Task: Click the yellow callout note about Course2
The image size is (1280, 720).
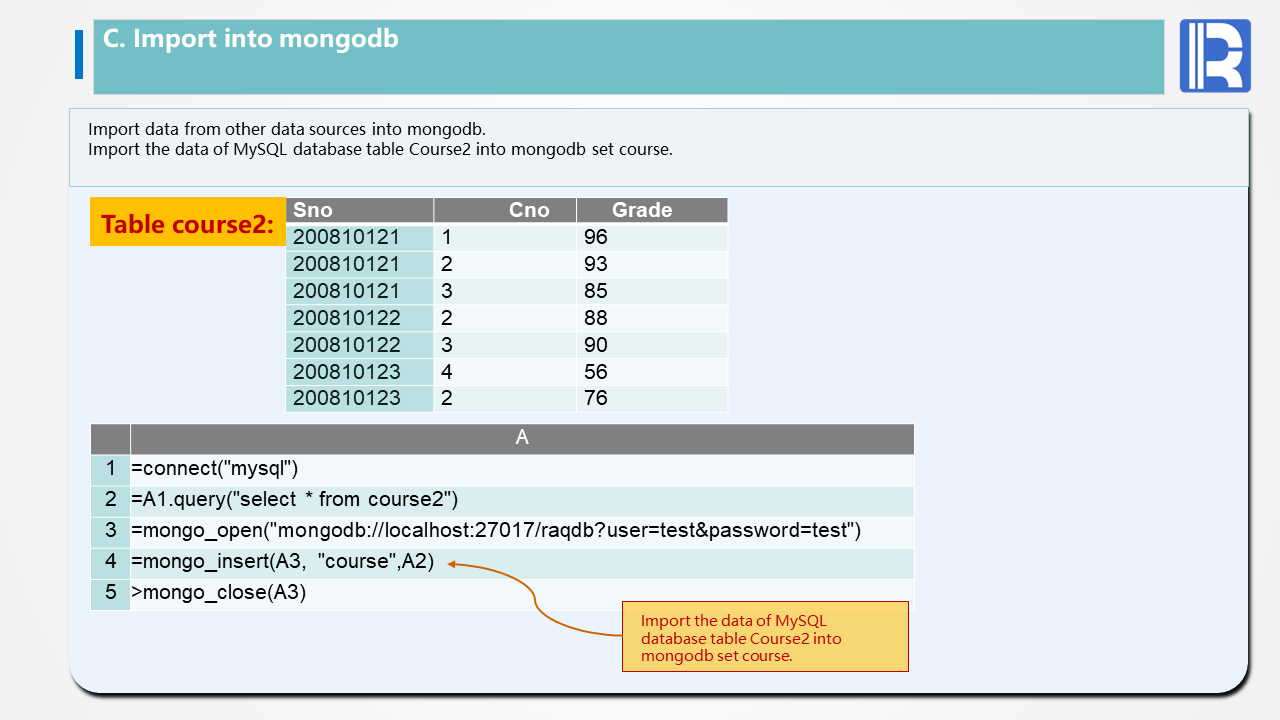Action: (765, 636)
